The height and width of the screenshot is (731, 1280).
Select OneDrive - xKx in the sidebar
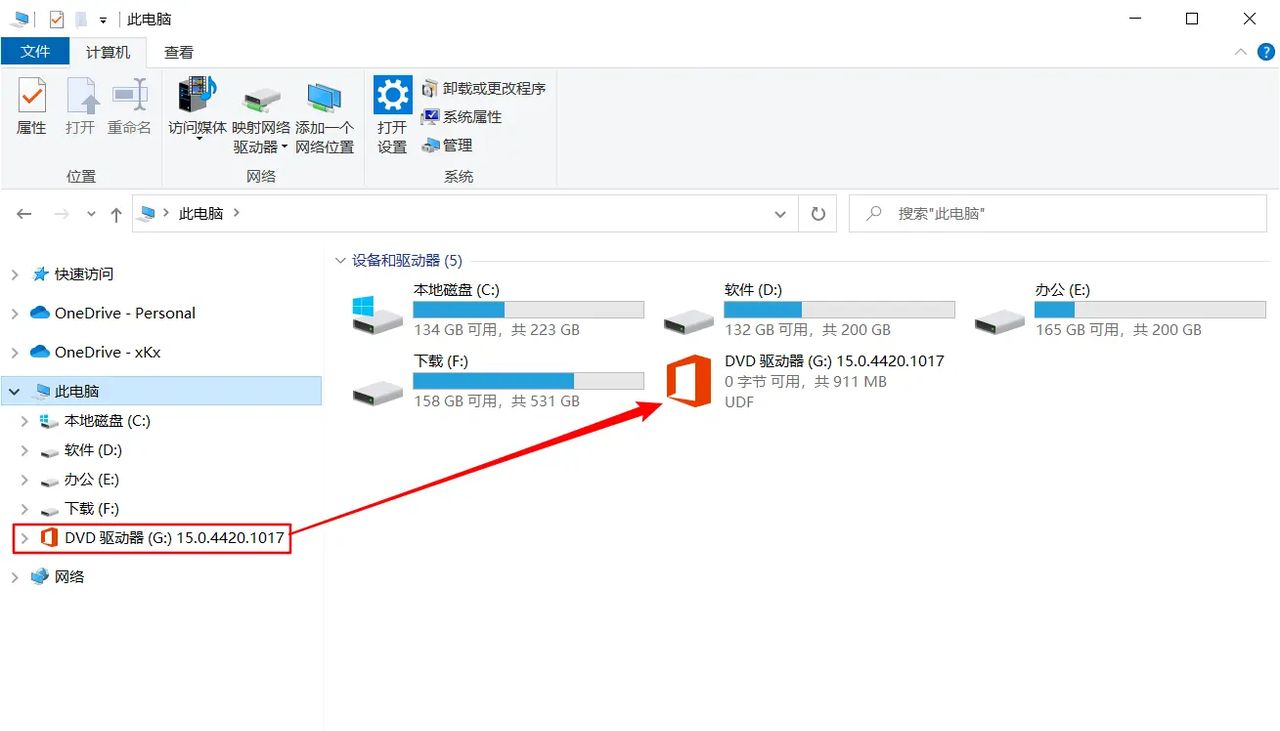point(107,352)
